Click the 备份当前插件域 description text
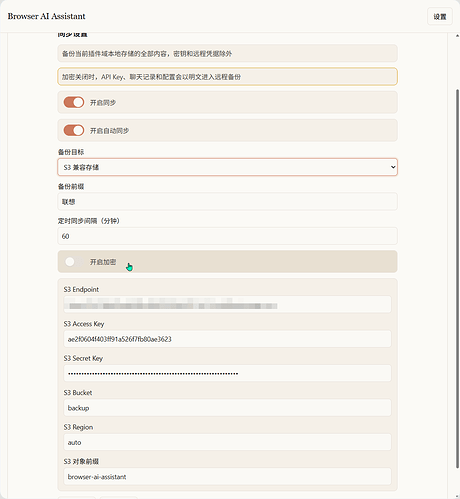This screenshot has width=460, height=499. (147, 53)
